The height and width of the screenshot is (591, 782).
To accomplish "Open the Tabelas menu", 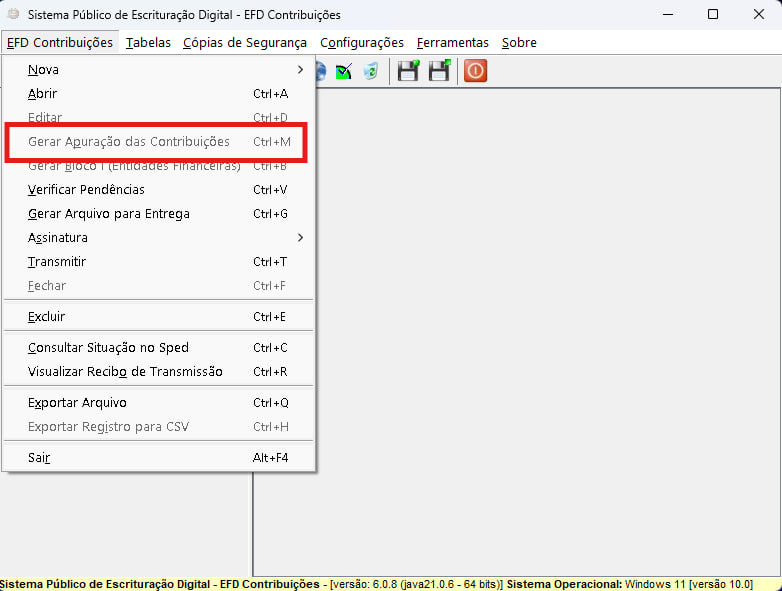I will pyautogui.click(x=148, y=42).
